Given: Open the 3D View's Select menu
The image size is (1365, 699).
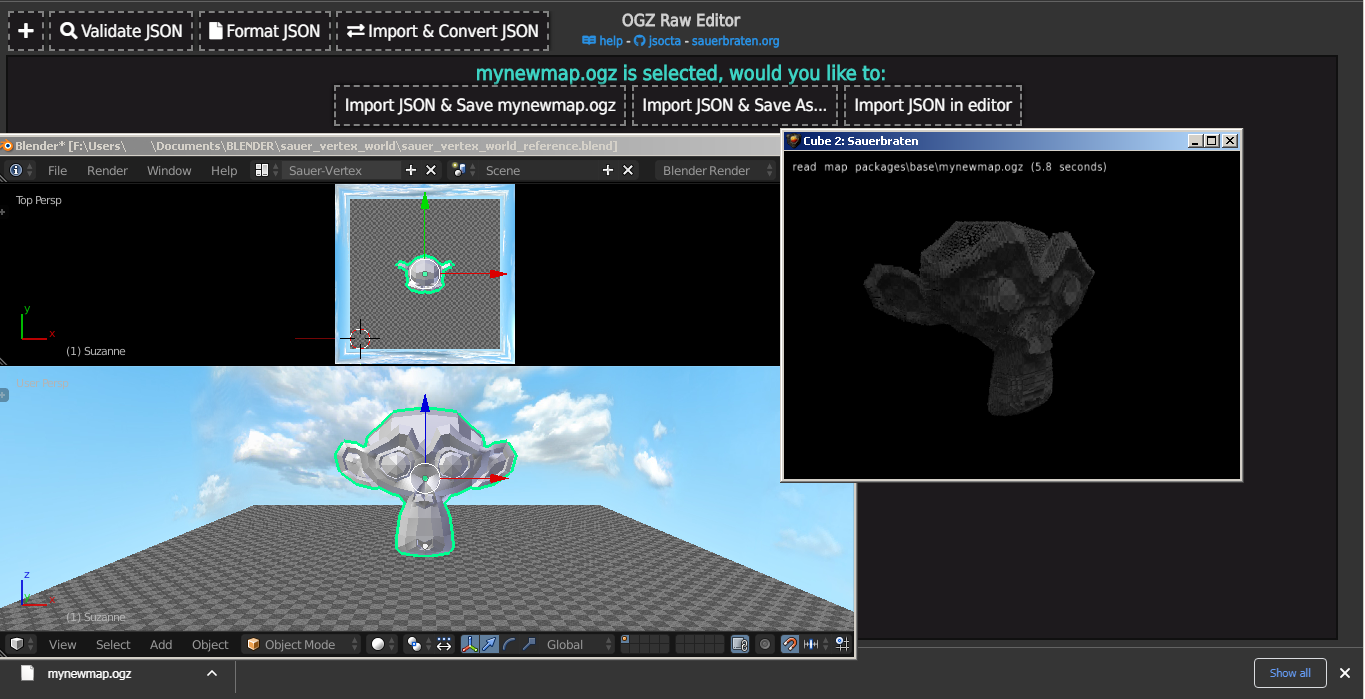Looking at the screenshot, I should click(x=113, y=645).
